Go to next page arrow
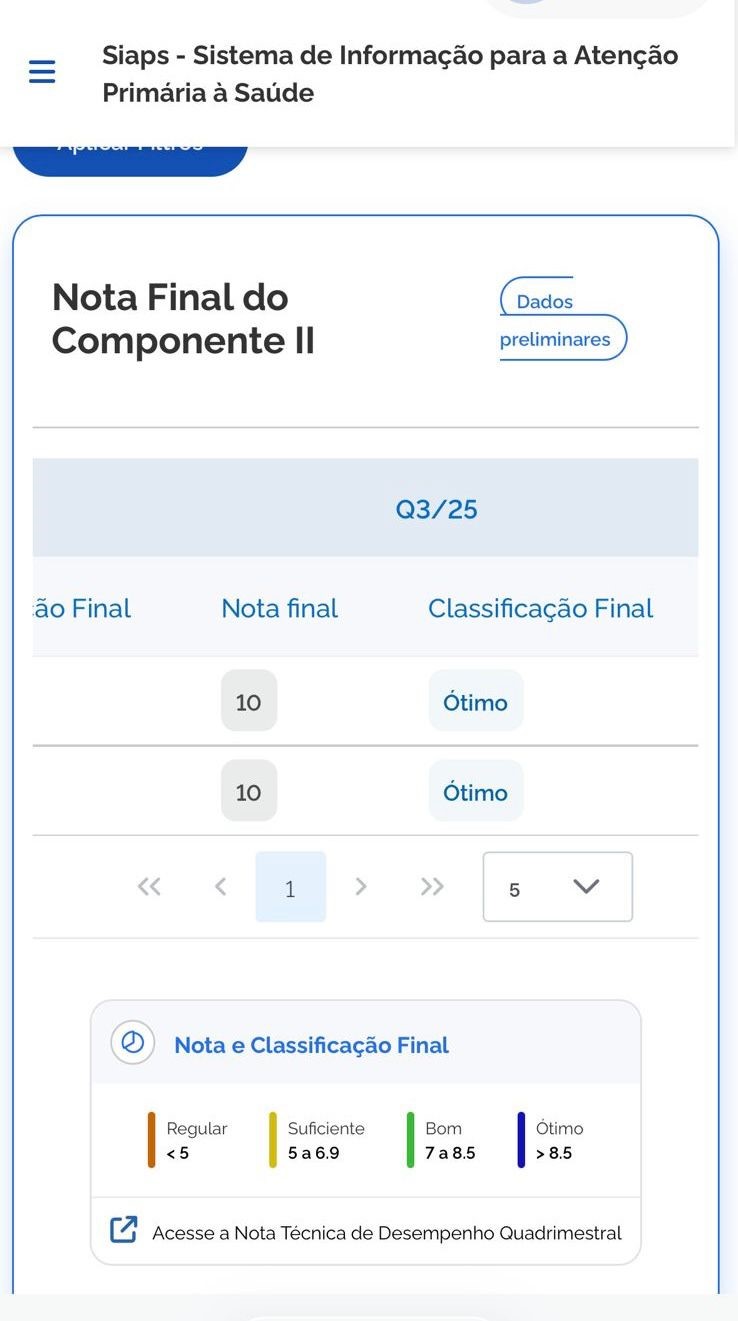 pos(361,886)
